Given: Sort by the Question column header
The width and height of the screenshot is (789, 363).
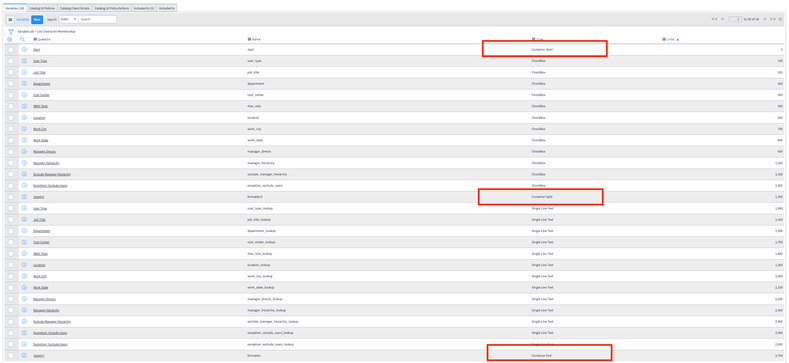Looking at the screenshot, I should coord(44,39).
